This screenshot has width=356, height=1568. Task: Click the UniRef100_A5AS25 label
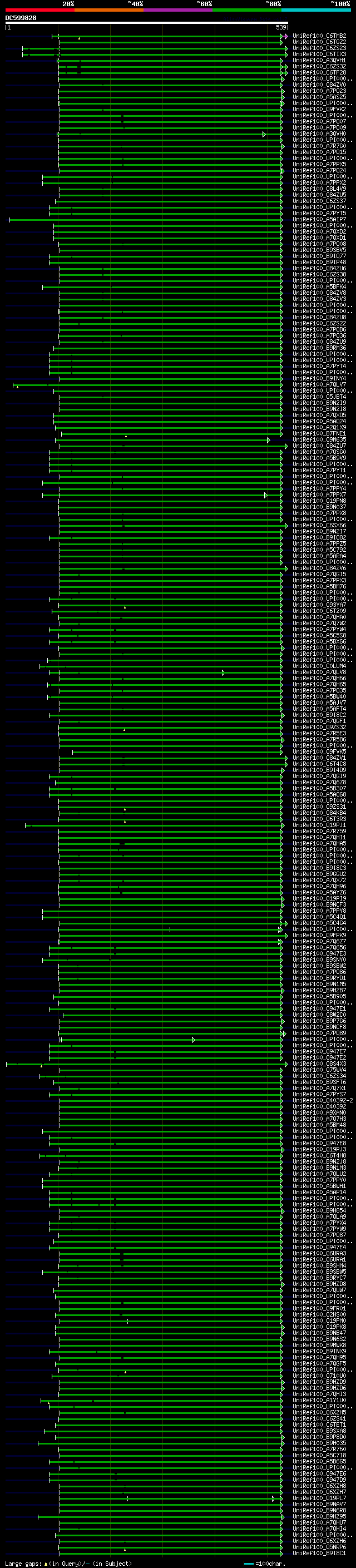click(x=319, y=97)
